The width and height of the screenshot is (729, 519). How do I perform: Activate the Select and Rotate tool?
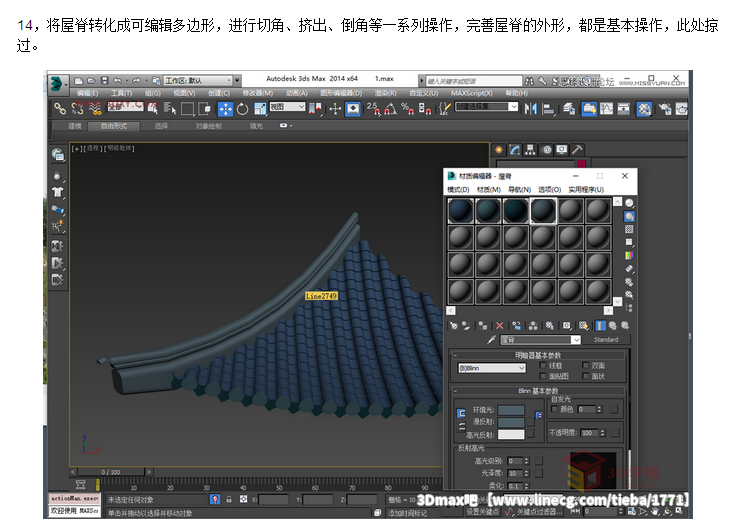click(243, 109)
